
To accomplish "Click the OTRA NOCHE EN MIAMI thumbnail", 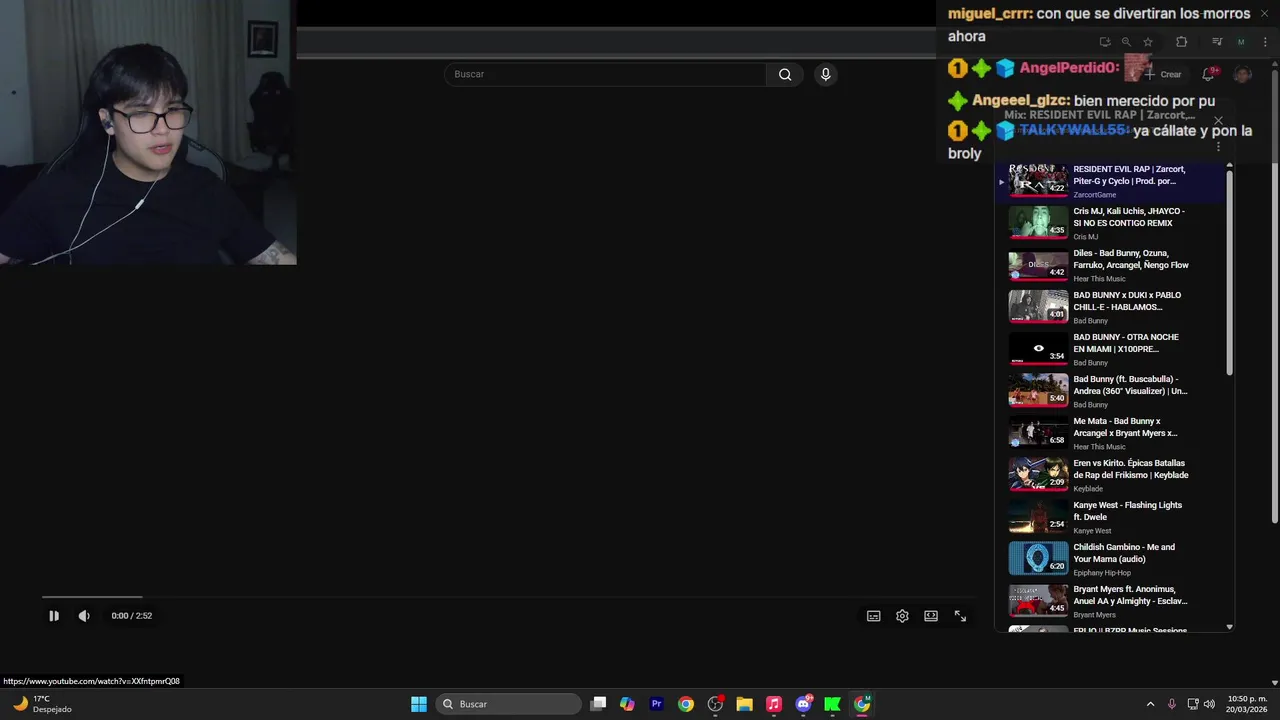I will pos(1038,349).
